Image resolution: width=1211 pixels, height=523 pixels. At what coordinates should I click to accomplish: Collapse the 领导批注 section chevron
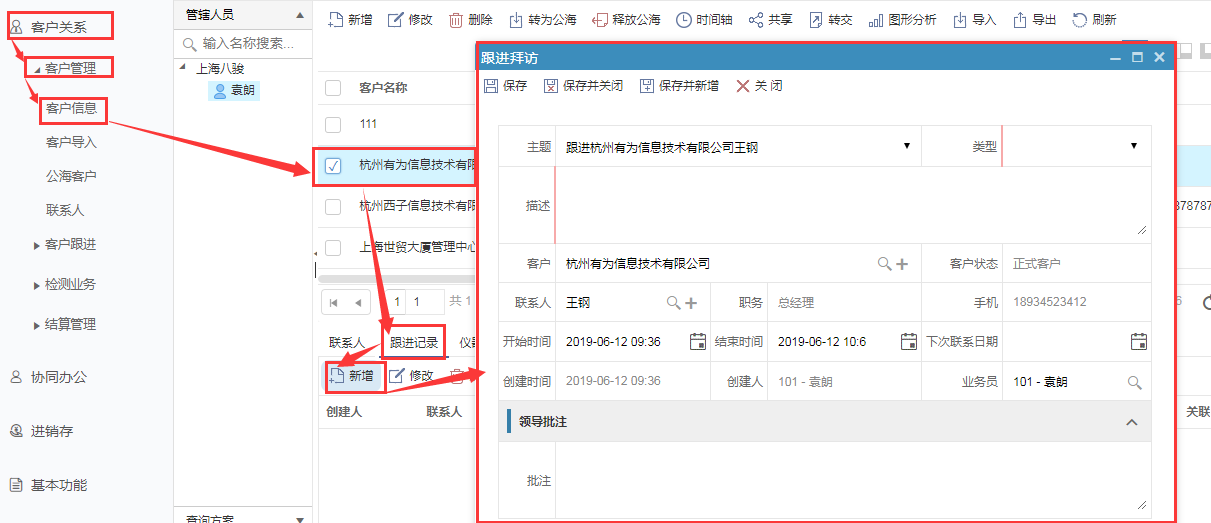point(1132,422)
